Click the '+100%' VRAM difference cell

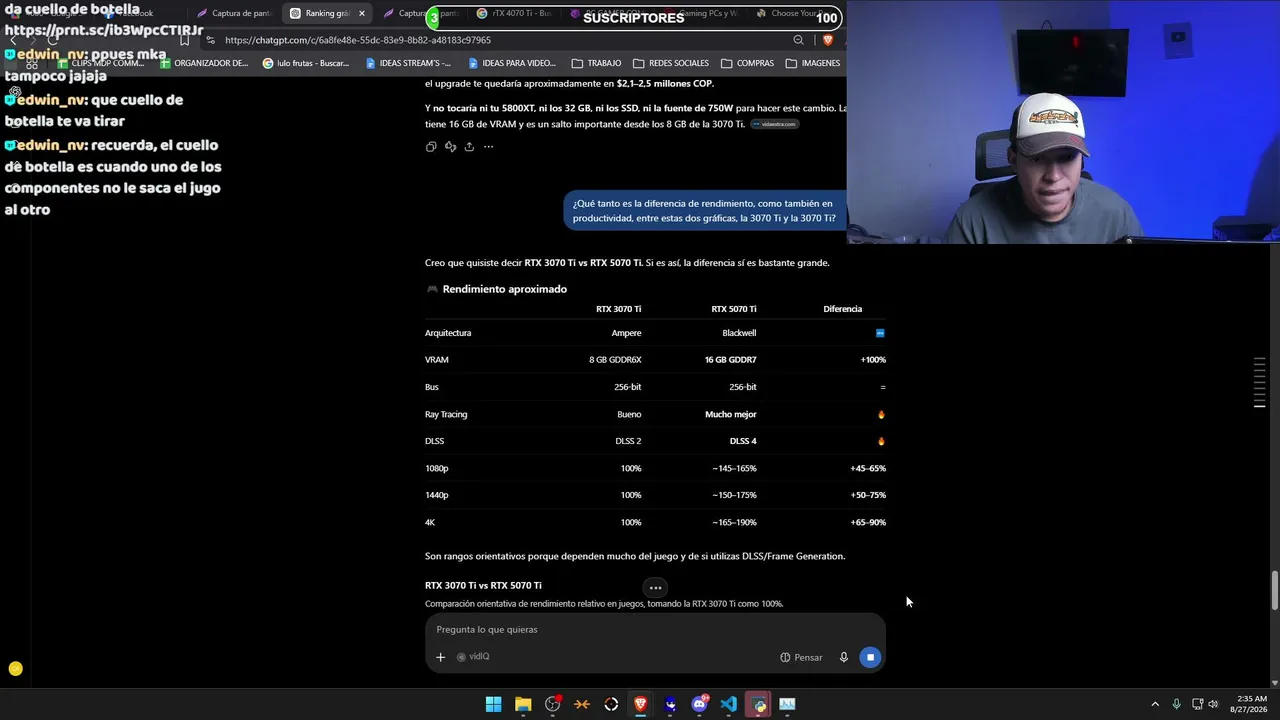click(x=873, y=360)
